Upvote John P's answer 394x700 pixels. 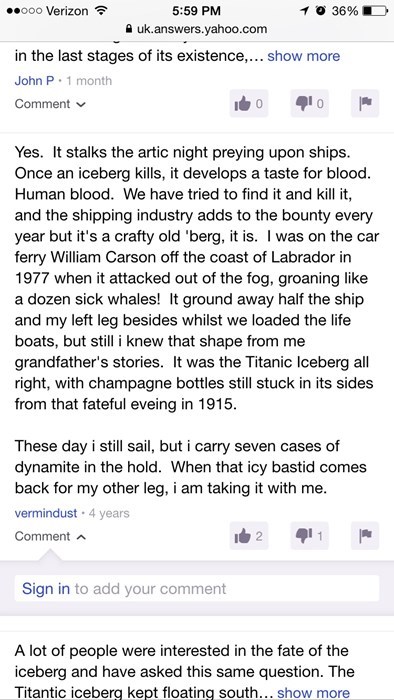point(249,104)
